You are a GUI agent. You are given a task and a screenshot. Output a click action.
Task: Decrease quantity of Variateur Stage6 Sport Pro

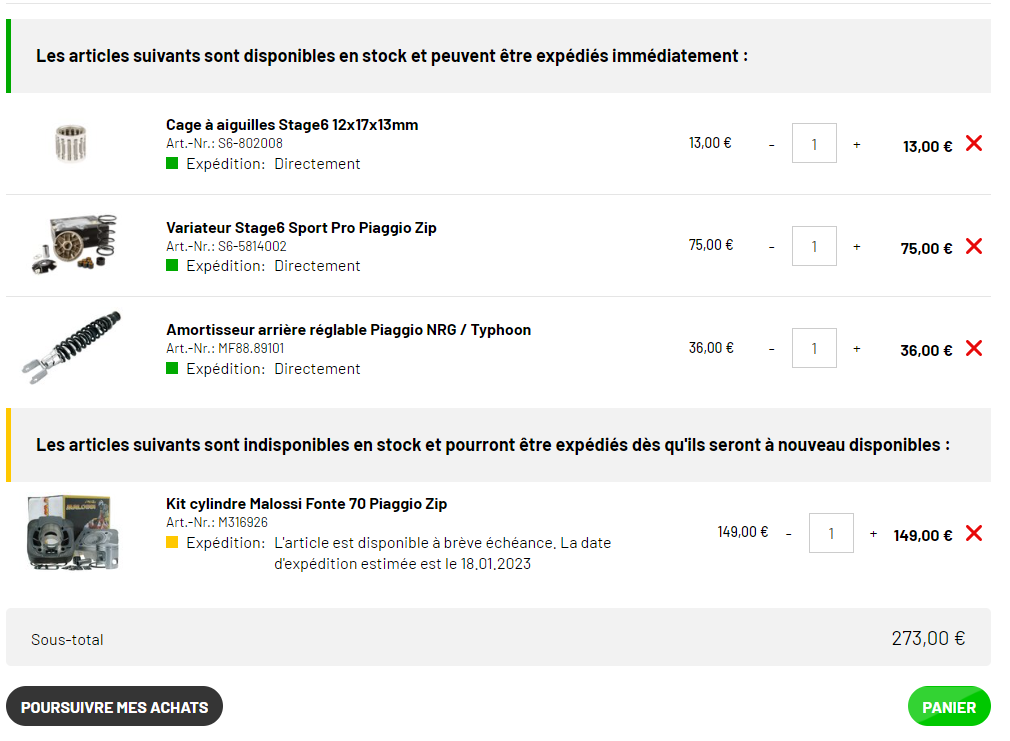(771, 247)
